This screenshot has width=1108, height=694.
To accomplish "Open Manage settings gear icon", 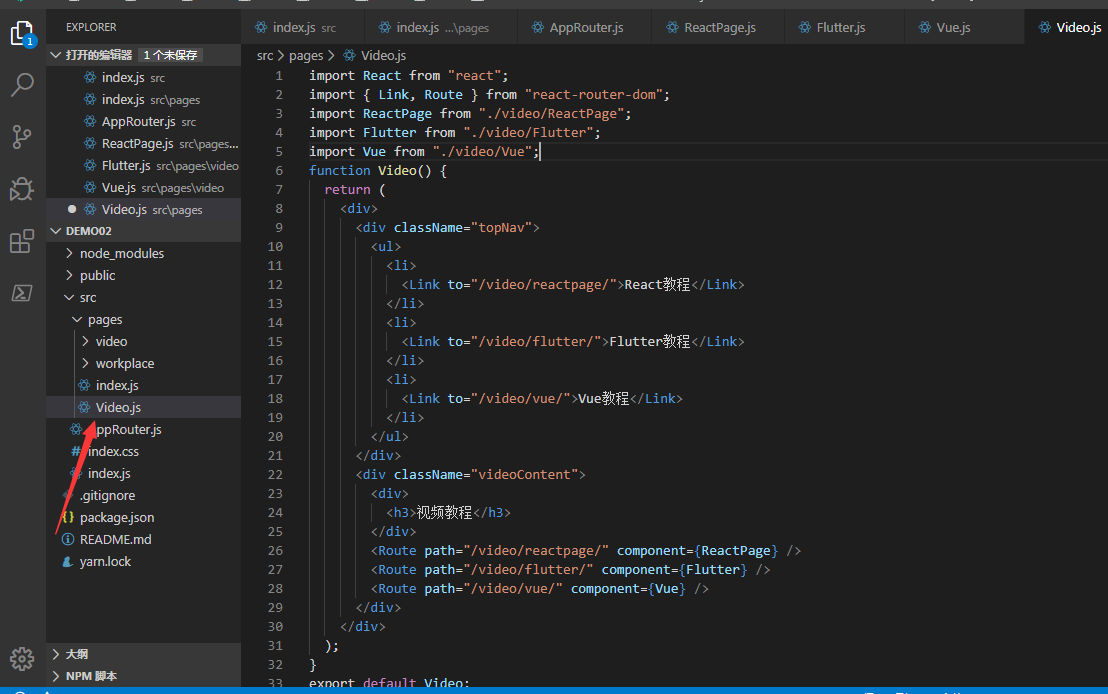I will tap(22, 659).
